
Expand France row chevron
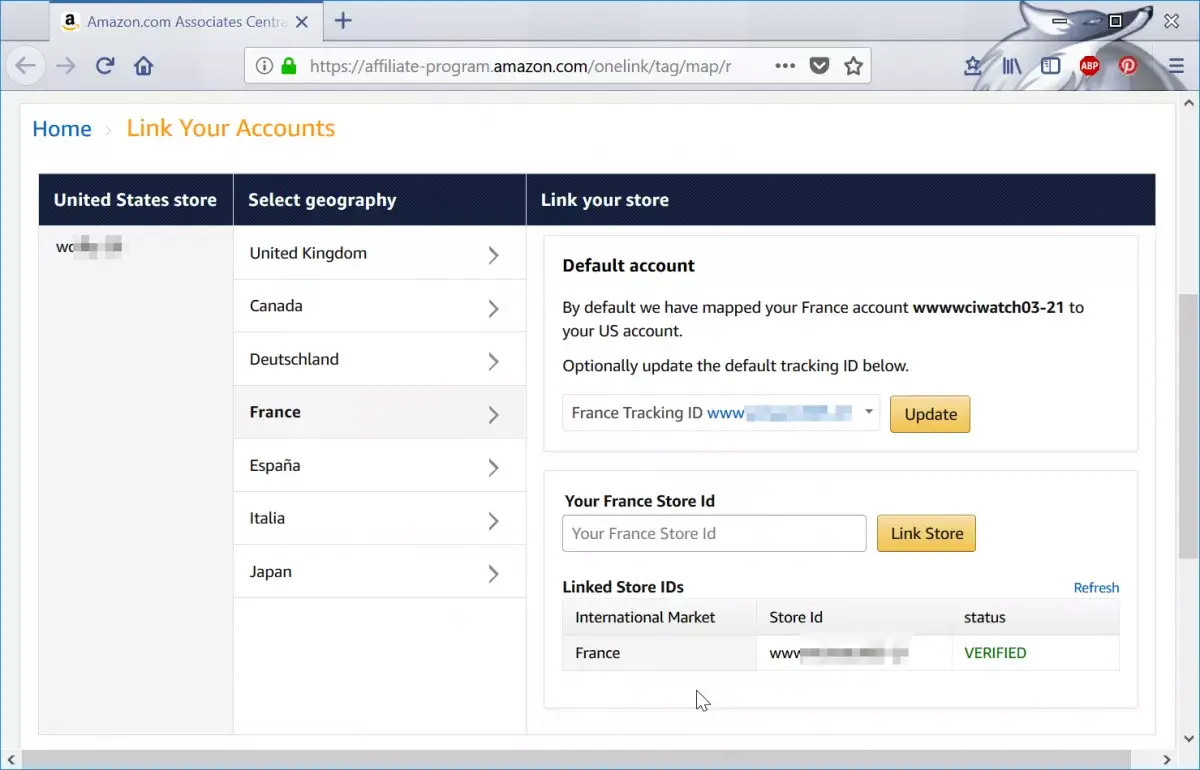(x=493, y=414)
